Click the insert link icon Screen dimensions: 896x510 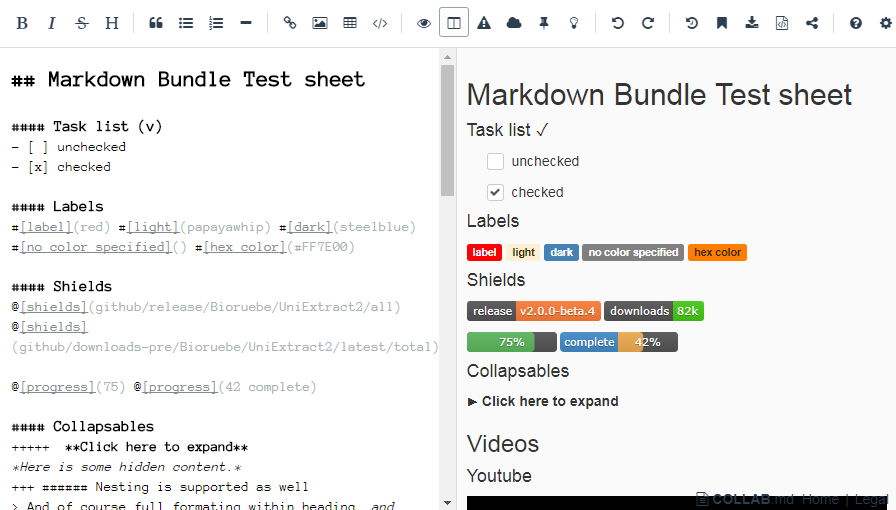[290, 23]
